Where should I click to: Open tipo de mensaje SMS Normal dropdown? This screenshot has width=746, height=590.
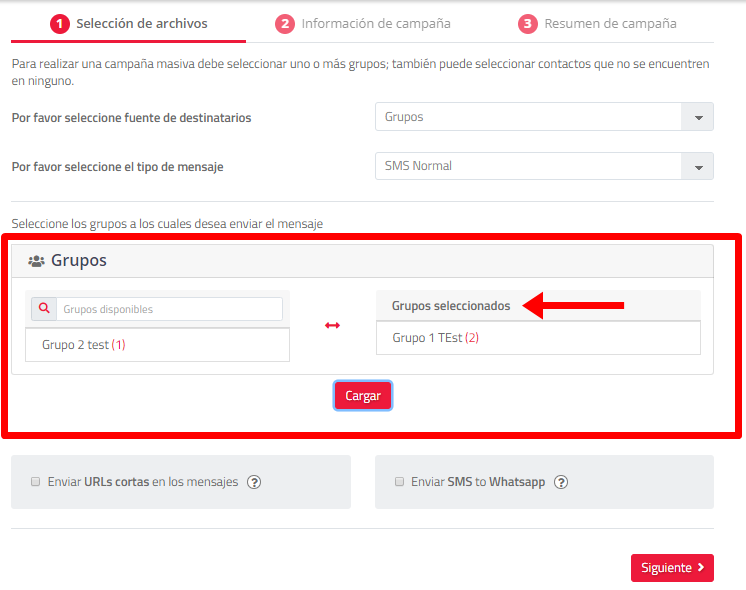[x=544, y=166]
